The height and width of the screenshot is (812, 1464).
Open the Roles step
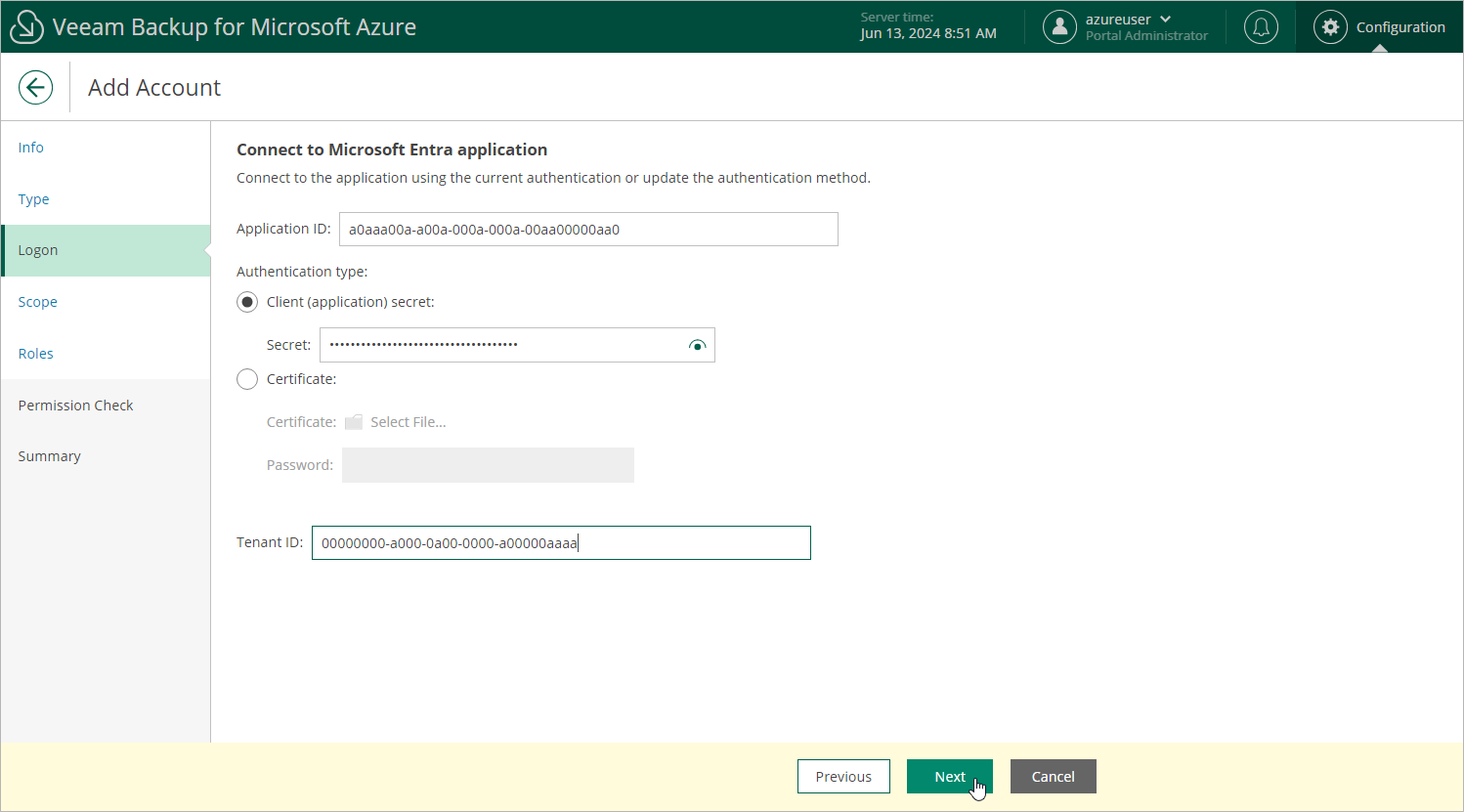coord(36,354)
